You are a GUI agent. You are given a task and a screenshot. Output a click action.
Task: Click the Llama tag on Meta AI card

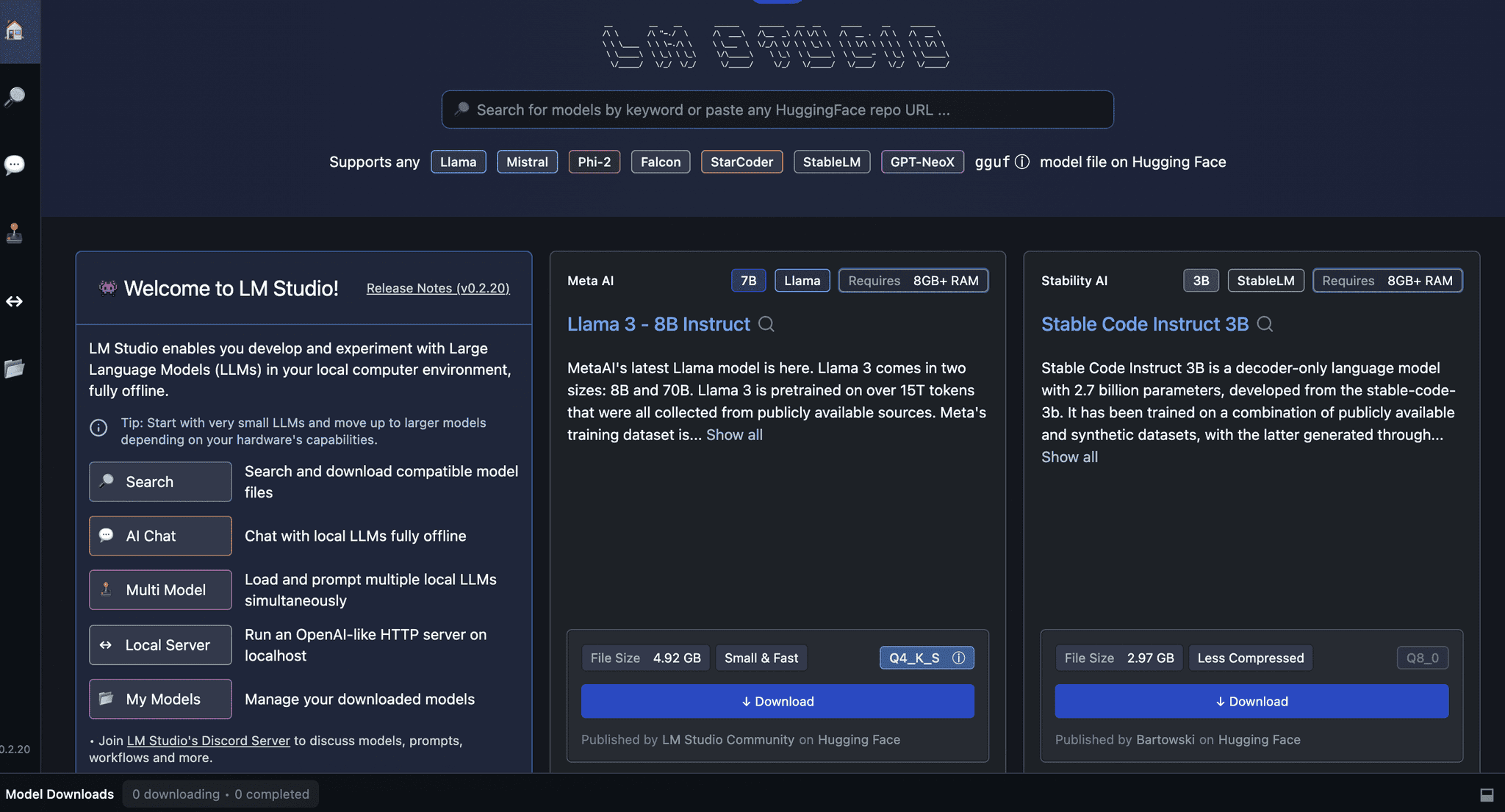(x=802, y=280)
